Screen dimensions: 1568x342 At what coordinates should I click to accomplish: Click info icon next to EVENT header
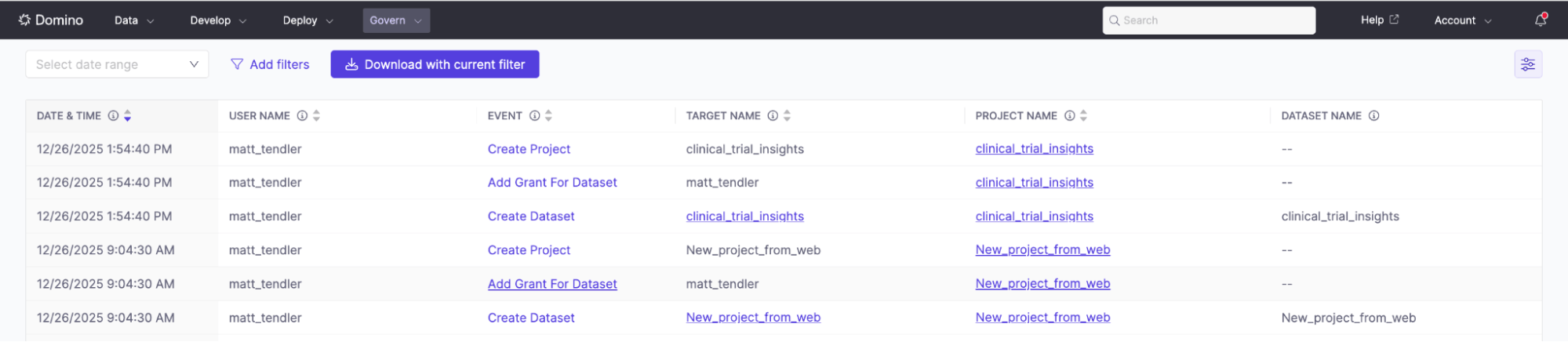[534, 116]
